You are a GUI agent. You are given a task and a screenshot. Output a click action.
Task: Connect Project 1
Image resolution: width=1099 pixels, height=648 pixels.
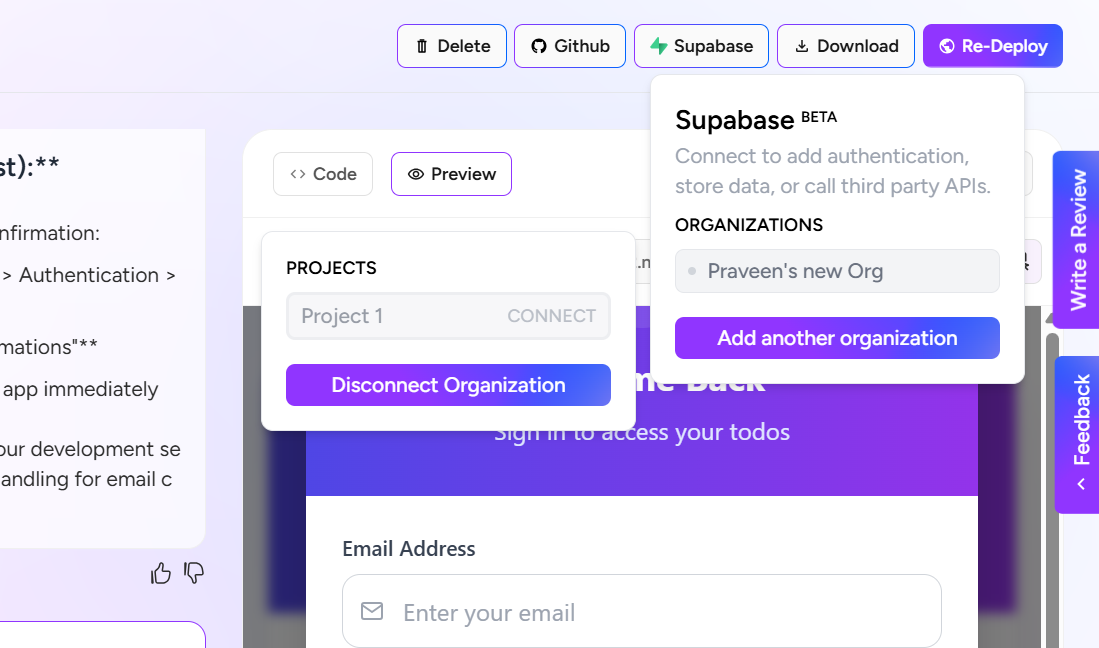tap(552, 316)
